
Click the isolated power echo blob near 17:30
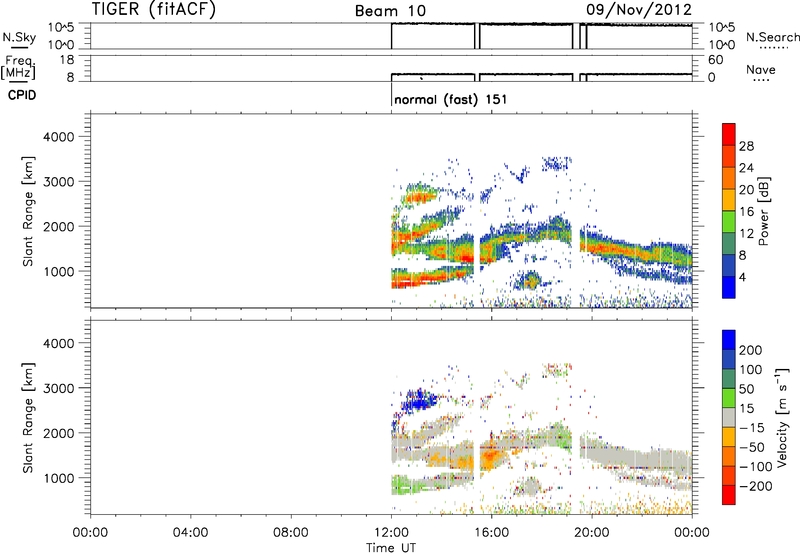tap(531, 280)
